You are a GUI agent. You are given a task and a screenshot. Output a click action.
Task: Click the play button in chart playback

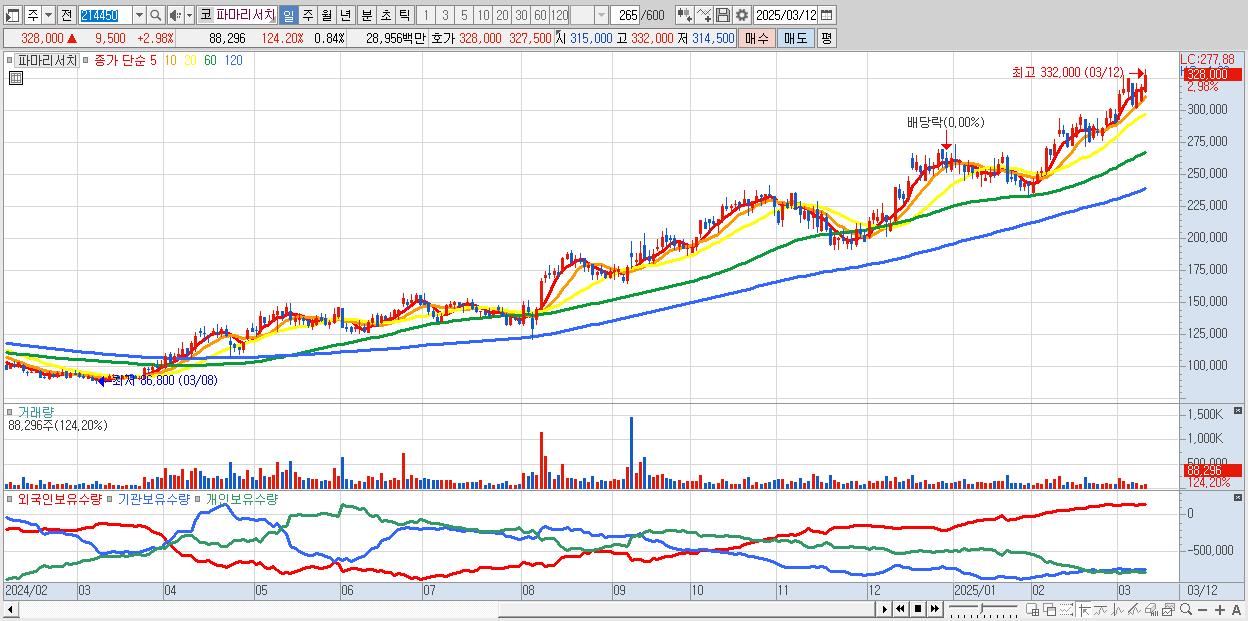tap(885, 609)
